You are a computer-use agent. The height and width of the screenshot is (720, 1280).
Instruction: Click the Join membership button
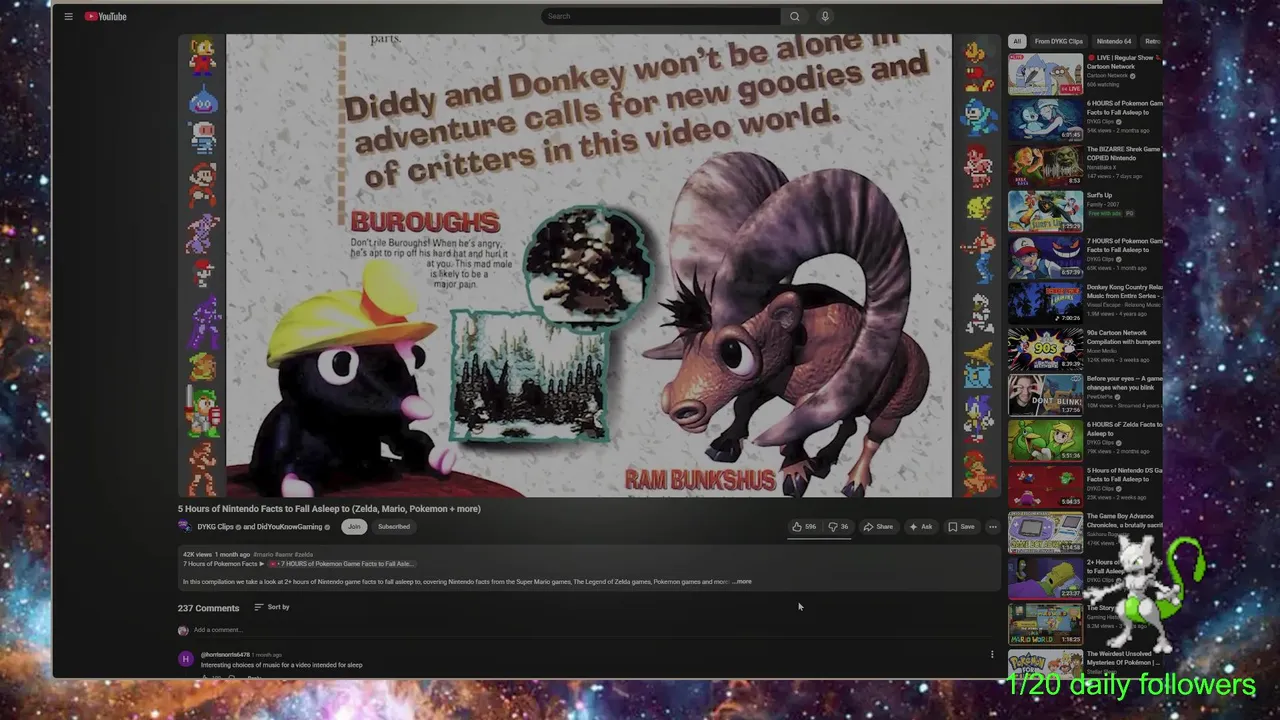coord(353,527)
